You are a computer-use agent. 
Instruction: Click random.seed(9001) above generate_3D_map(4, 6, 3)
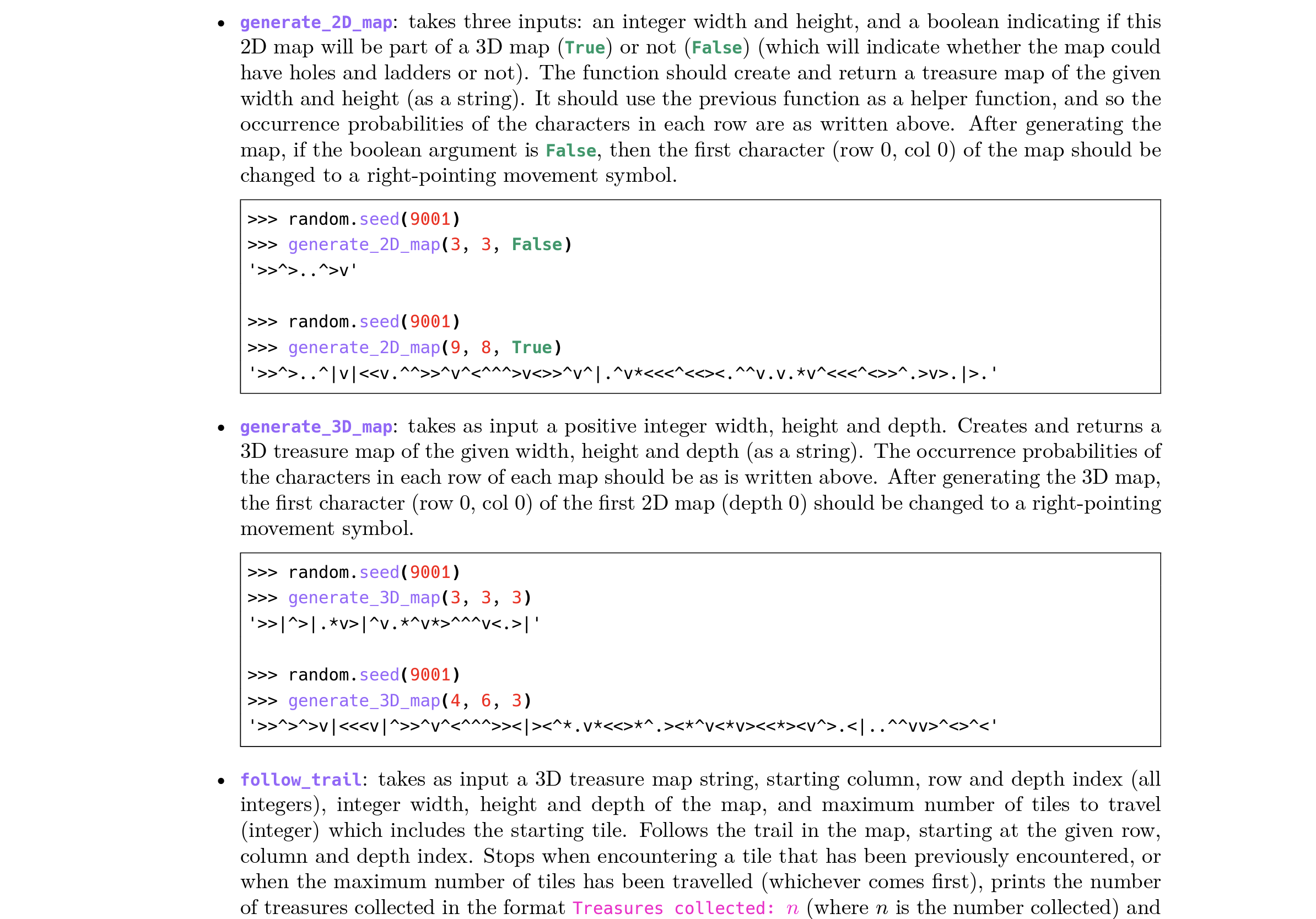point(373,674)
